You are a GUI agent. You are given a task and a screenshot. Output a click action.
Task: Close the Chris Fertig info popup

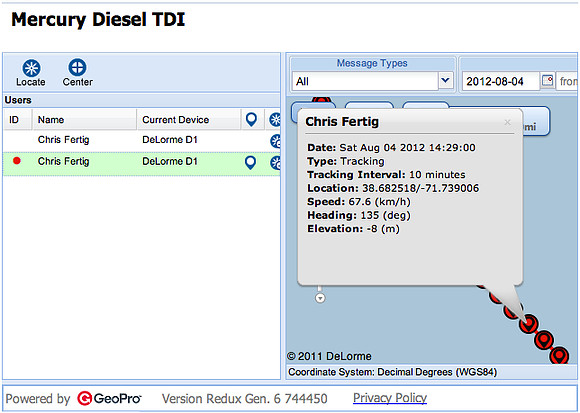pos(508,122)
